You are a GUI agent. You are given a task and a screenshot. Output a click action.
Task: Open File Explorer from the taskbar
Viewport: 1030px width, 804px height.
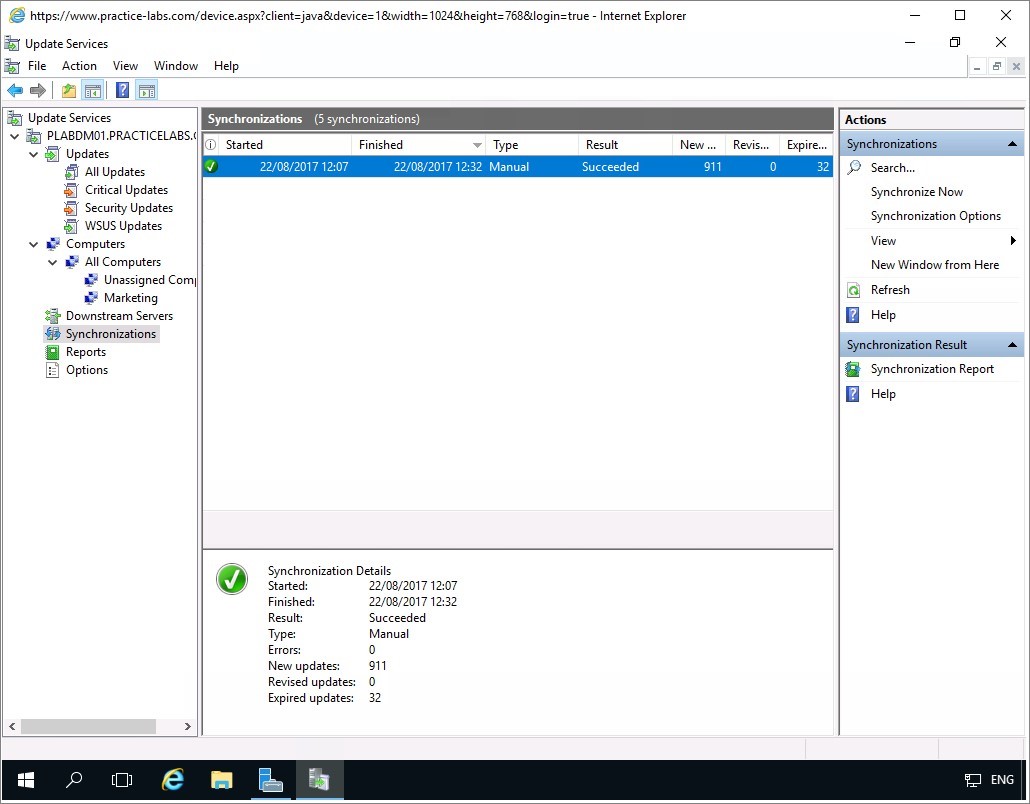(221, 780)
